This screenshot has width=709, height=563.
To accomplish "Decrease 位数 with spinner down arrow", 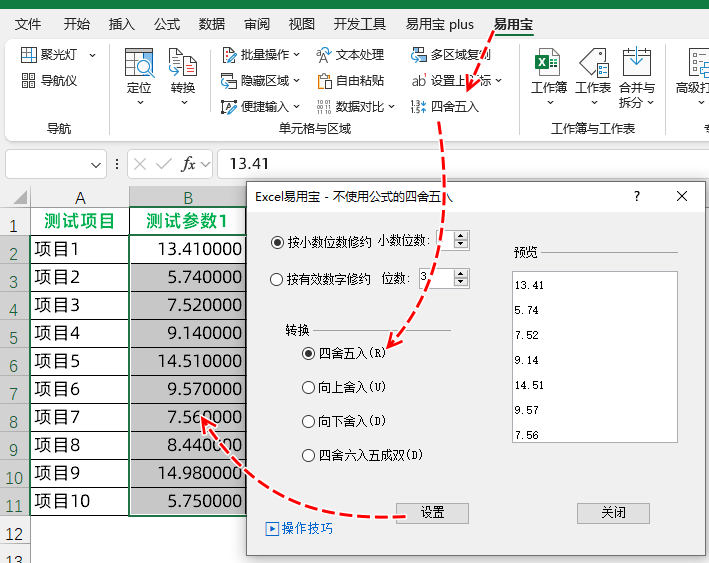I will (461, 283).
